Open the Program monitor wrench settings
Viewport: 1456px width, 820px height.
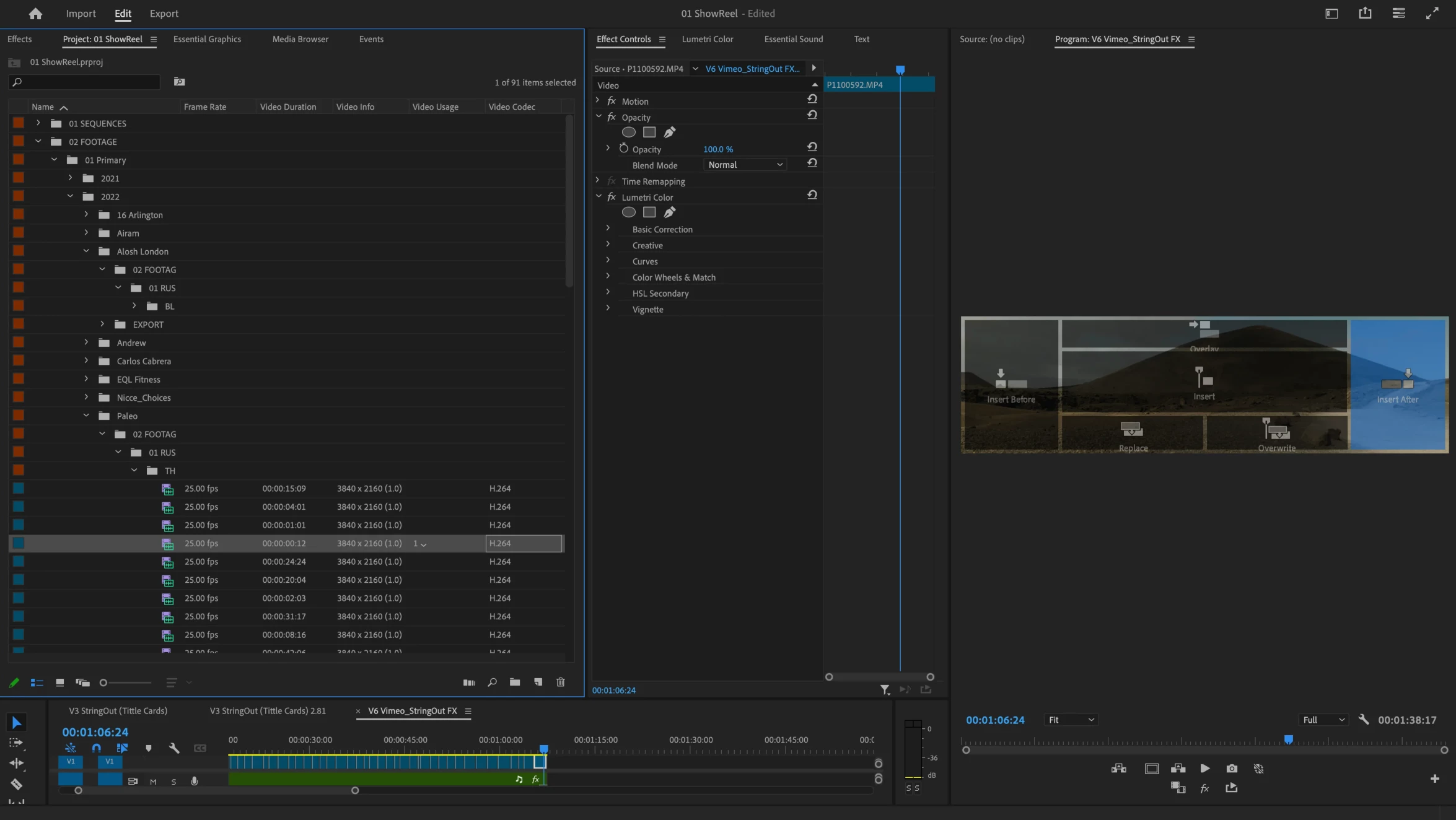coord(1363,720)
